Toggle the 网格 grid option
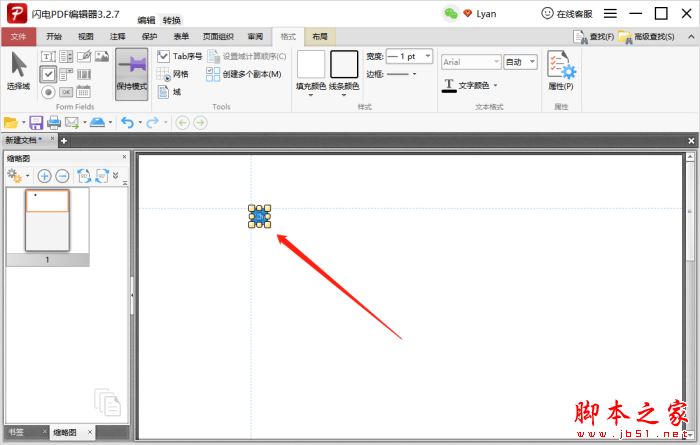Viewport: 700px width, 445px height. click(173, 74)
